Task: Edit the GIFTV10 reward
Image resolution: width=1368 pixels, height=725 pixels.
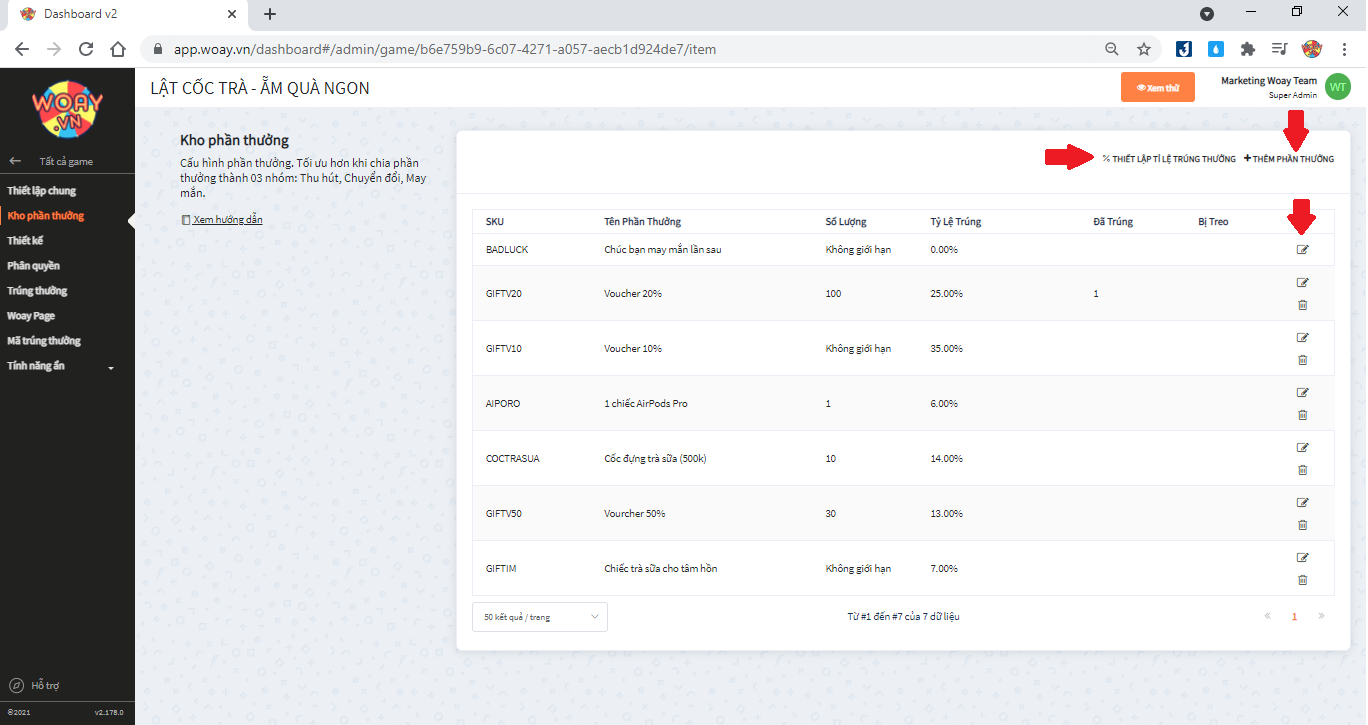Action: click(x=1302, y=338)
